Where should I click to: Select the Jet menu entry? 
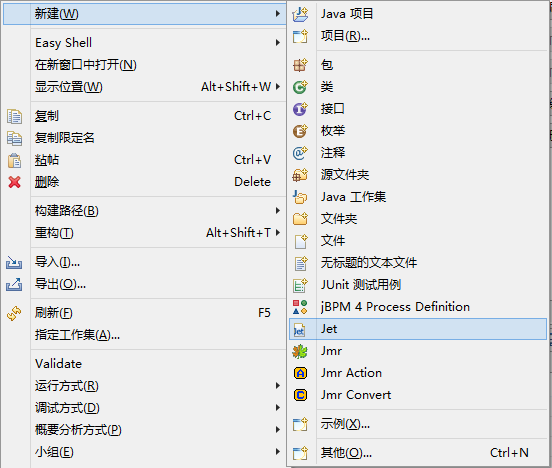[x=418, y=329]
